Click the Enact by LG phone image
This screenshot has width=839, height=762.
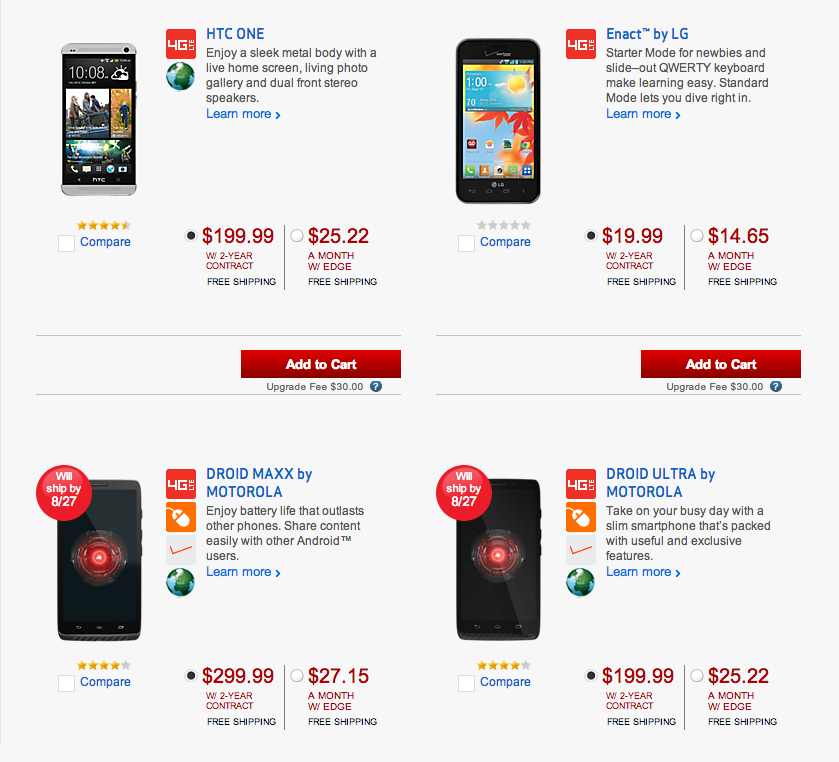pos(498,120)
